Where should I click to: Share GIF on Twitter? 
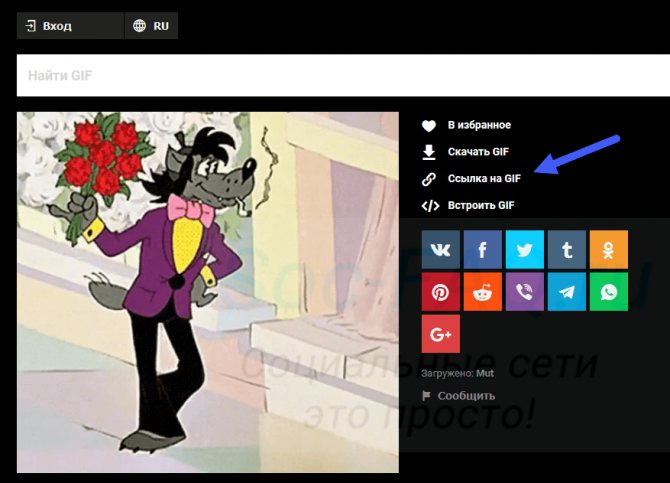[525, 250]
